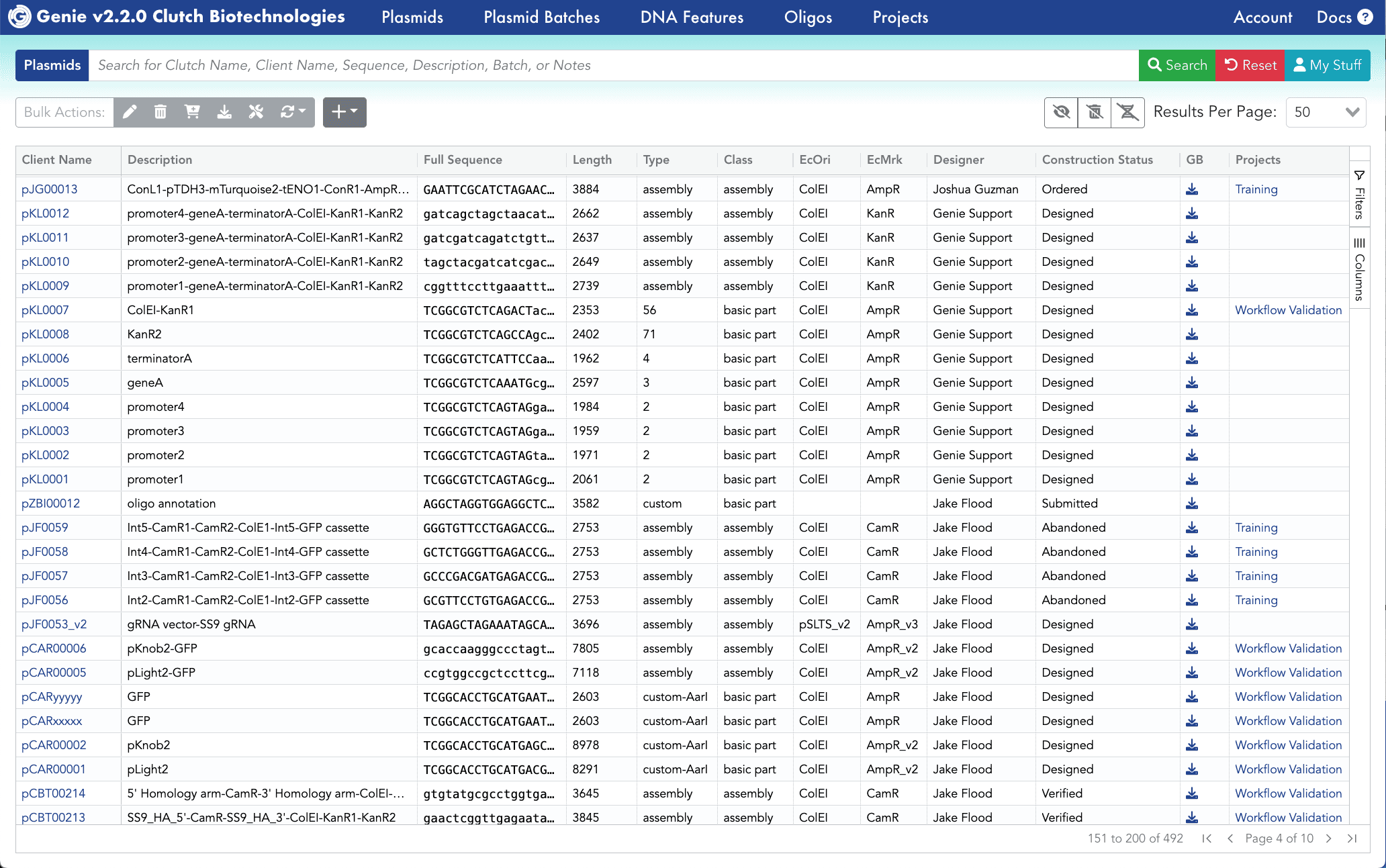Screen dimensions: 1386x868
Task: Expand the bulk refresh sync dropdown
Action: (x=293, y=112)
